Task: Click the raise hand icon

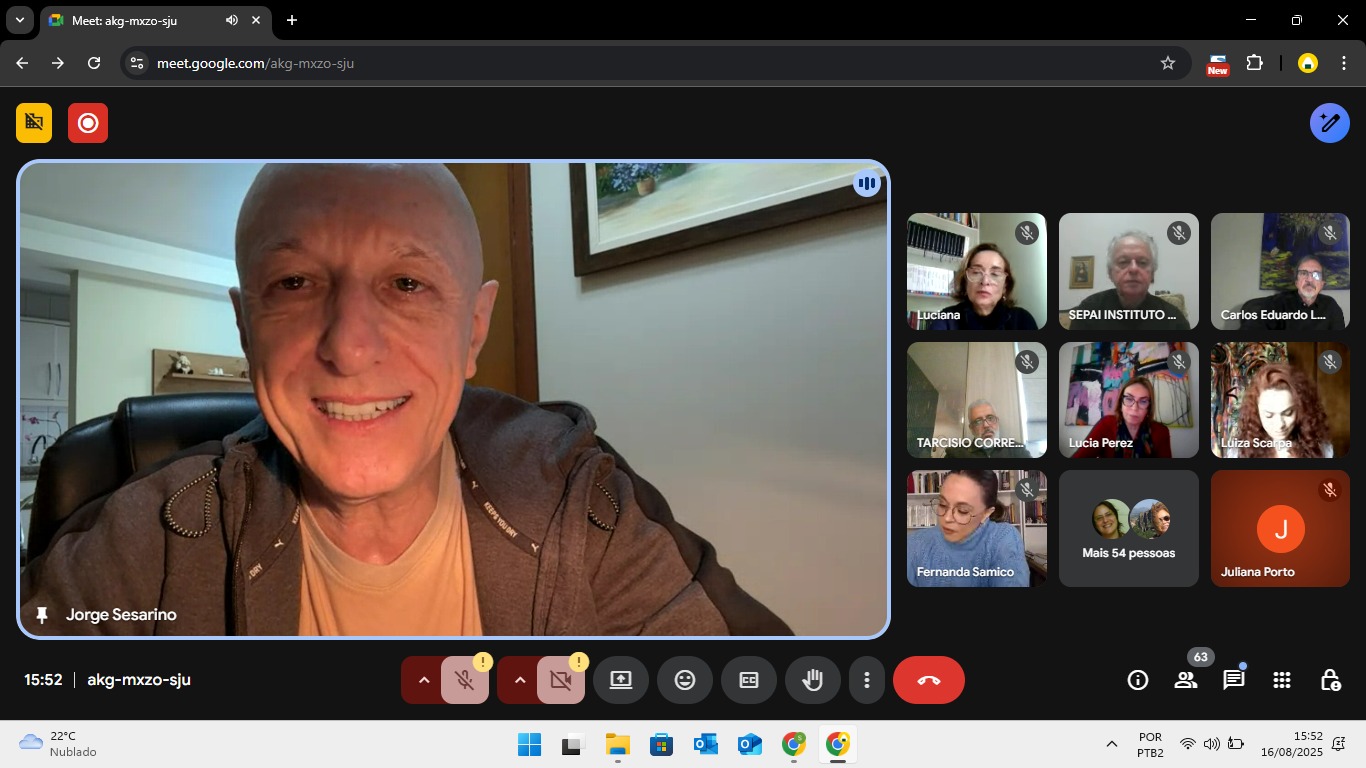Action: coord(812,680)
